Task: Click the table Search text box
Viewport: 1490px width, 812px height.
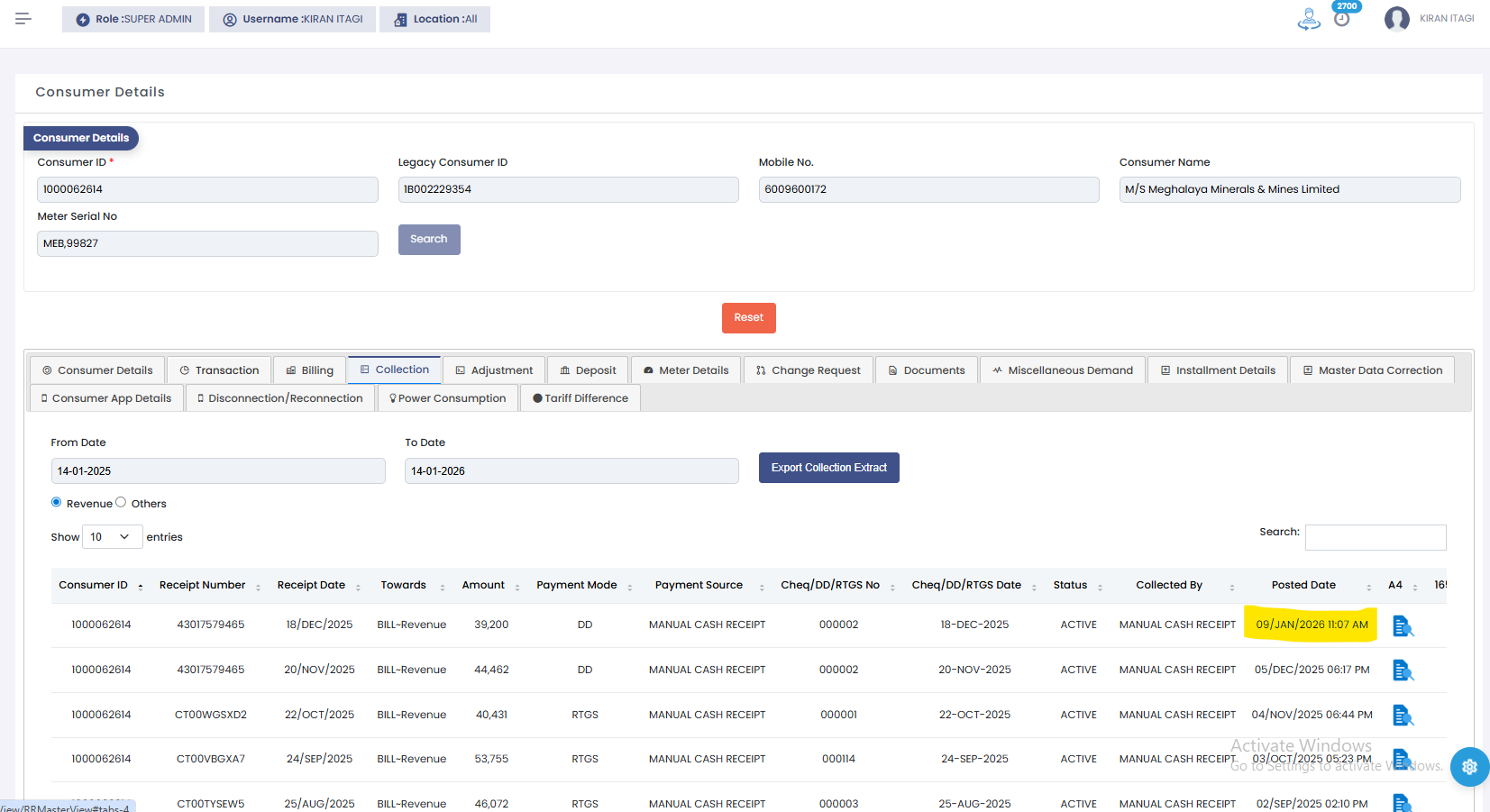Action: 1375,537
